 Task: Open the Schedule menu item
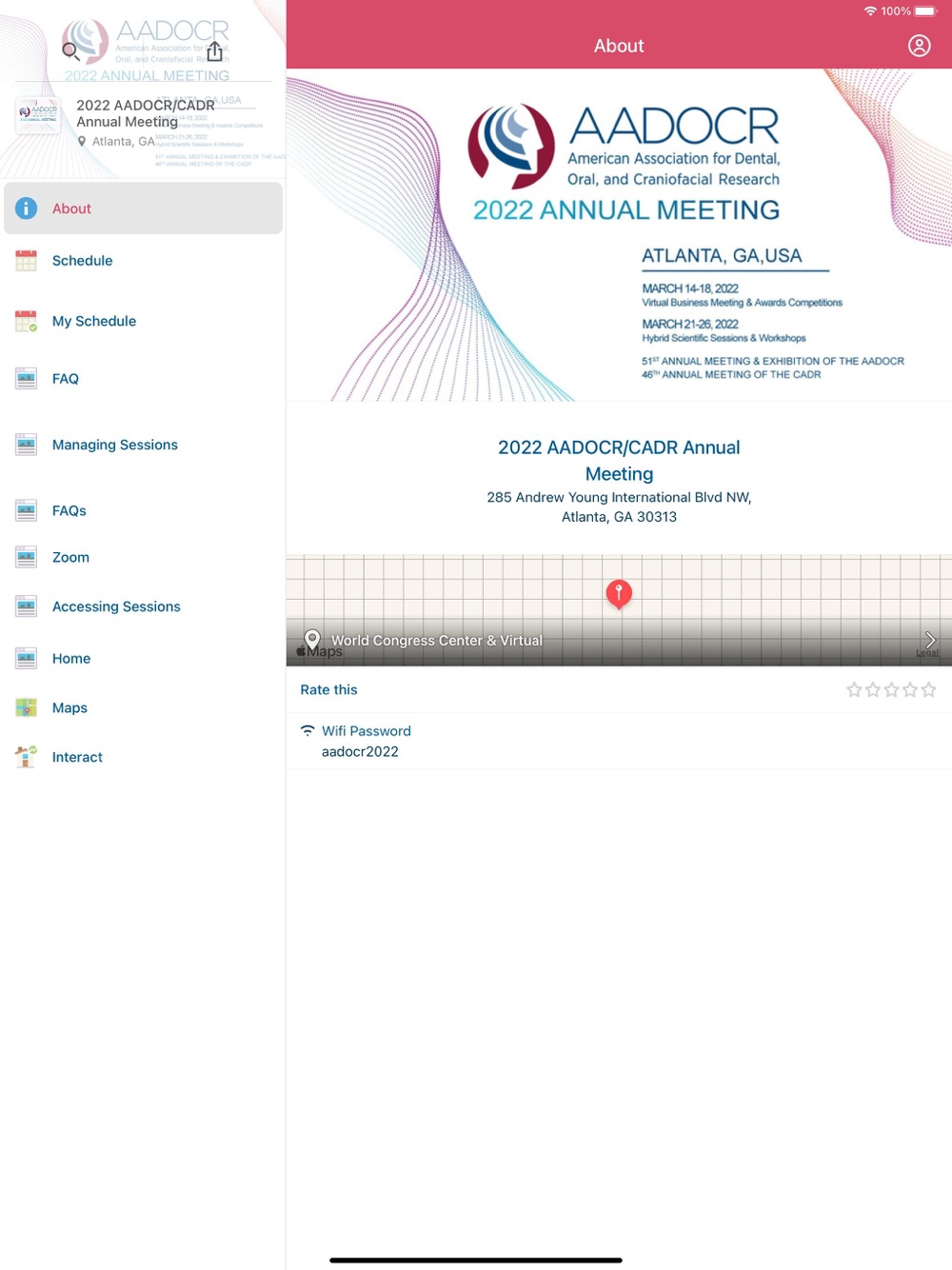tap(143, 260)
